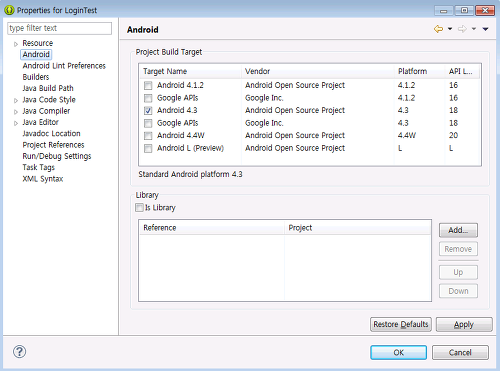Open Run/Debug Settings page
This screenshot has width=500, height=371.
(57, 156)
